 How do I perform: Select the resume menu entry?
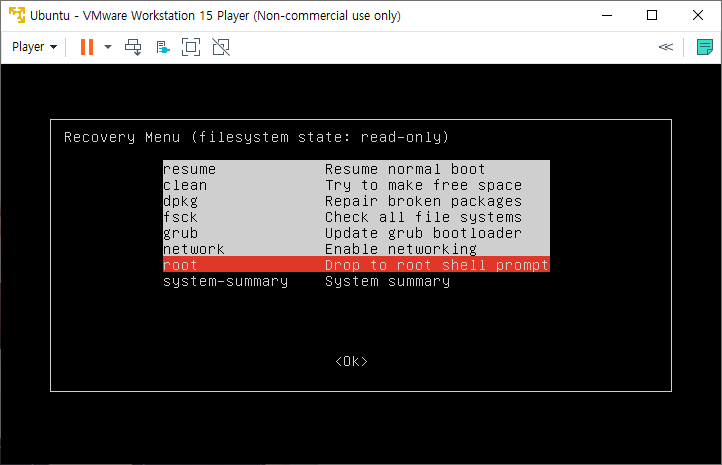tap(356, 169)
